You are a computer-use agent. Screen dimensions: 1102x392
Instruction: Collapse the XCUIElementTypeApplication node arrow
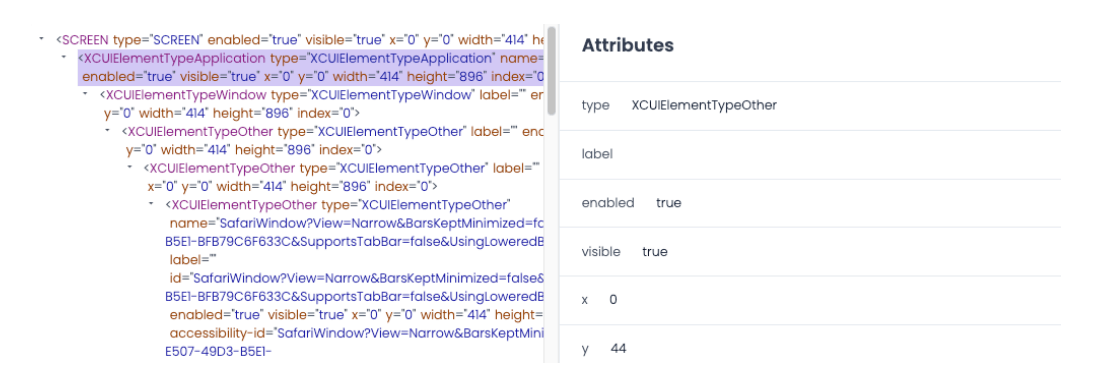pos(63,57)
